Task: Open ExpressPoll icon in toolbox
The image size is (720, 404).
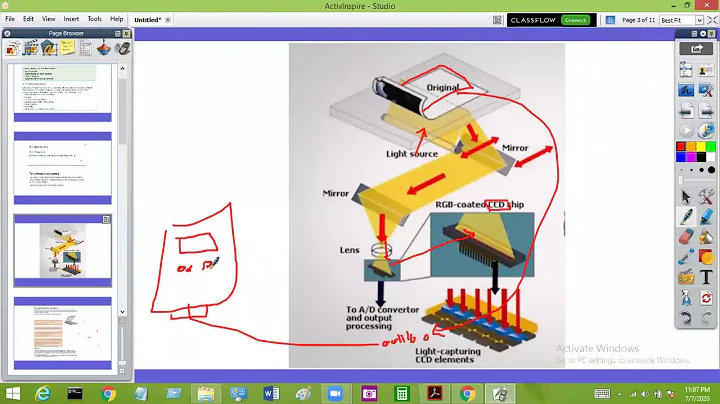Action: click(x=706, y=130)
